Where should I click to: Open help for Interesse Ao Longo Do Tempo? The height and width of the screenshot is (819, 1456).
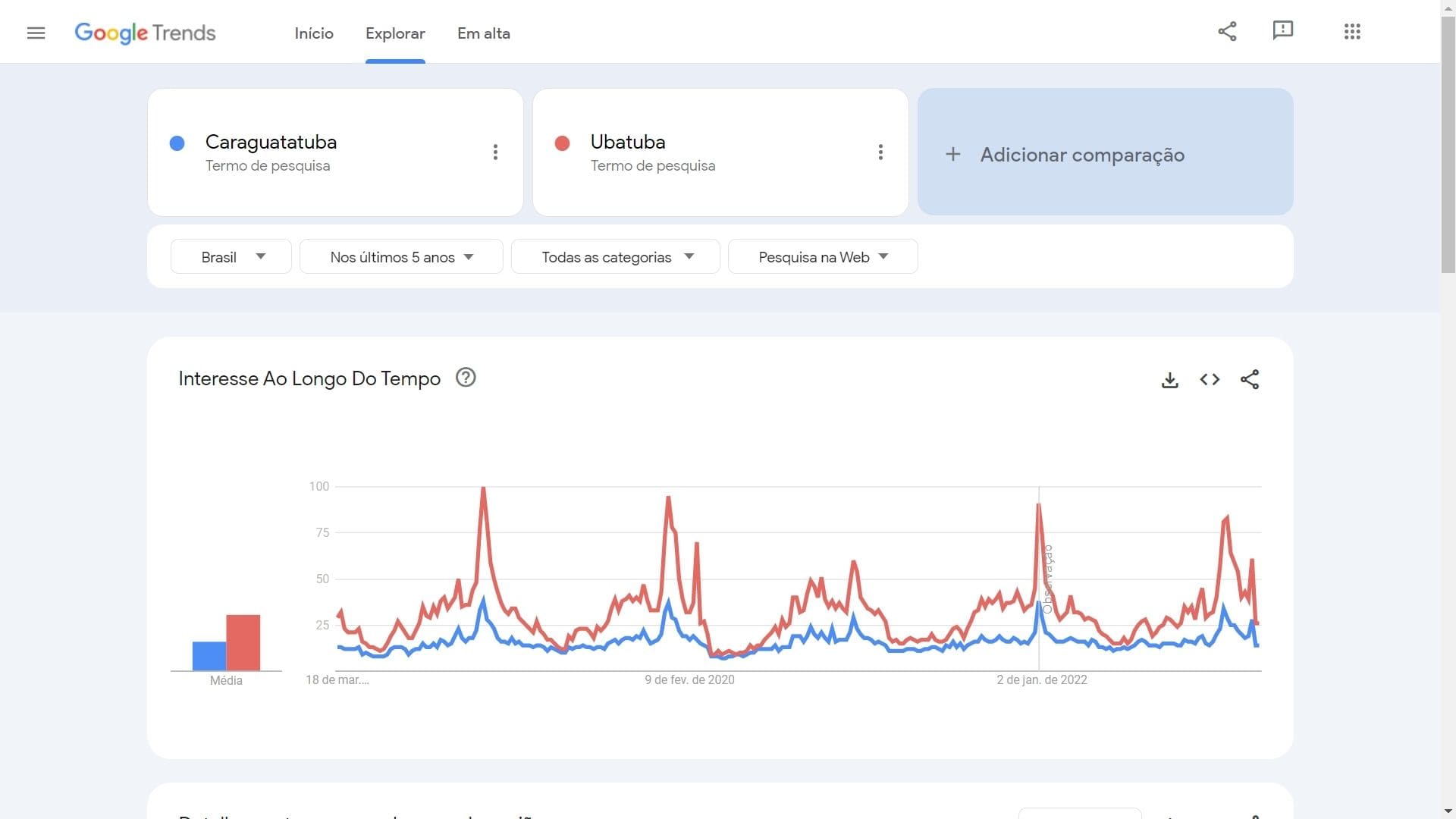(466, 378)
